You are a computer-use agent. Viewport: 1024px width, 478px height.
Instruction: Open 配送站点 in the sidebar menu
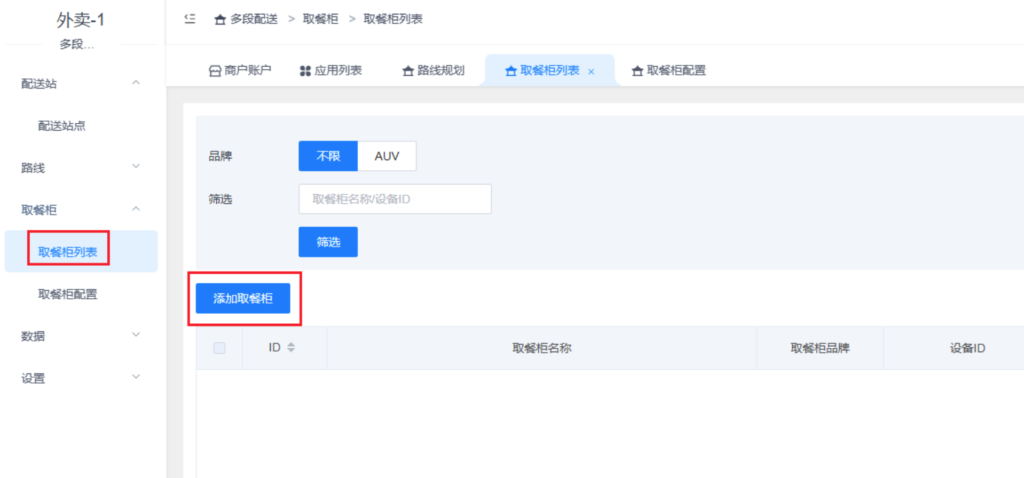pyautogui.click(x=68, y=125)
